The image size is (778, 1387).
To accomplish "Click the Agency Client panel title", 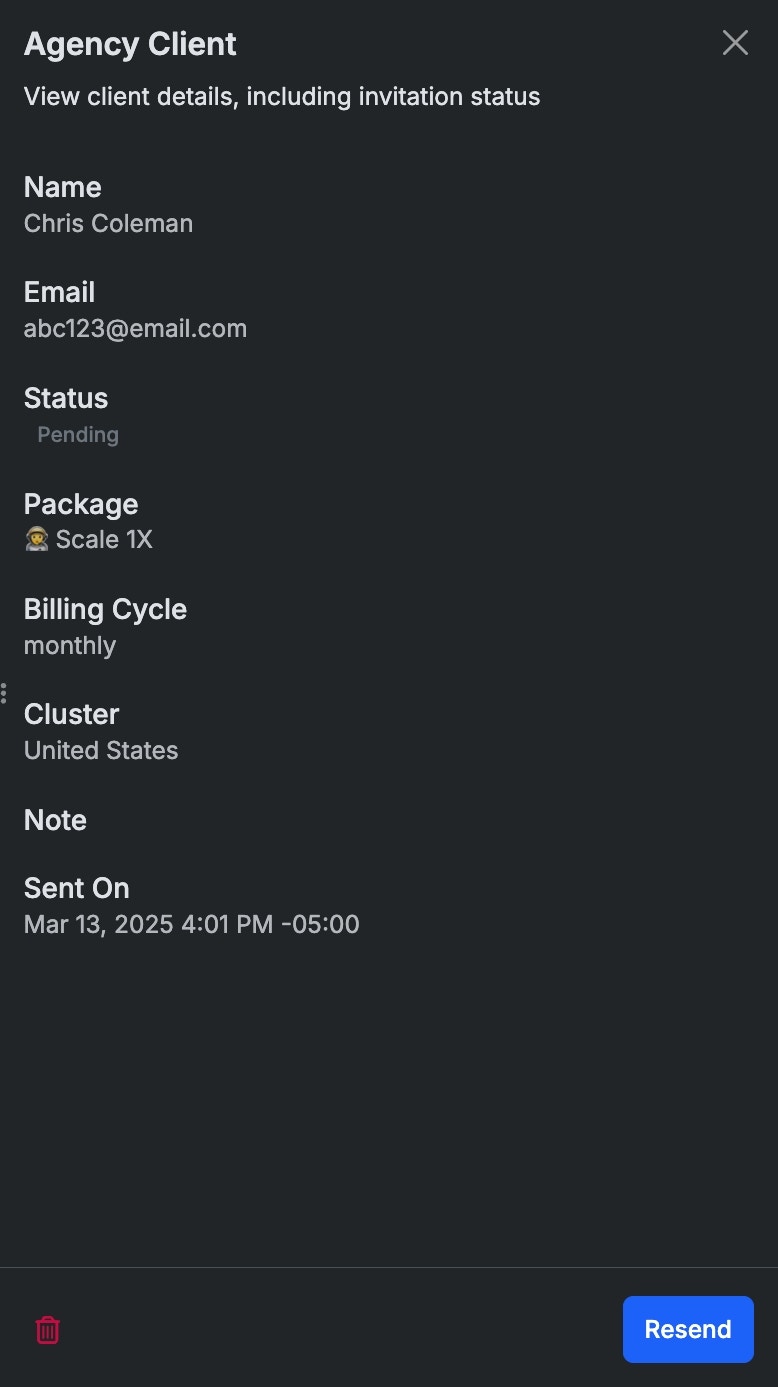I will [130, 44].
